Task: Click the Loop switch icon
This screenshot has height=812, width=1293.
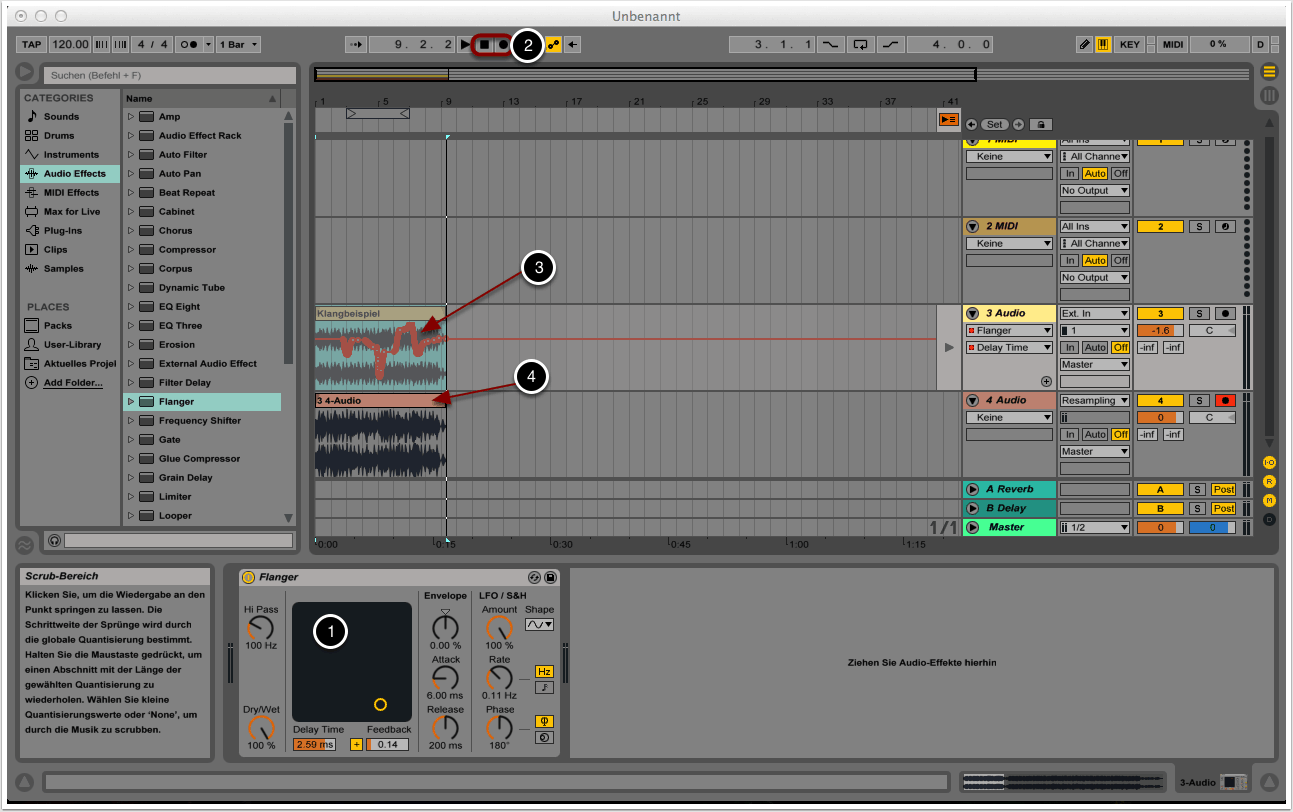Action: (860, 44)
